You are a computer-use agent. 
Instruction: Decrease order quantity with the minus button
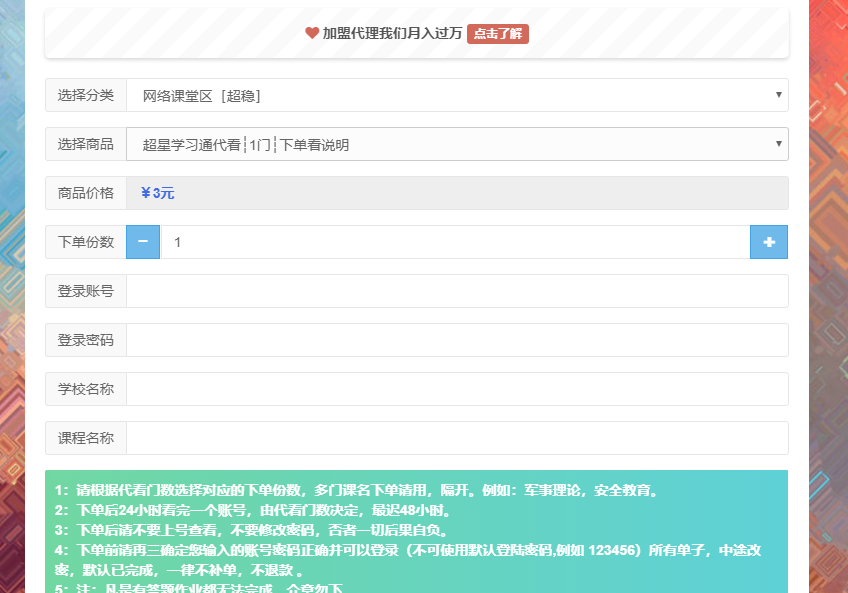pyautogui.click(x=143, y=242)
